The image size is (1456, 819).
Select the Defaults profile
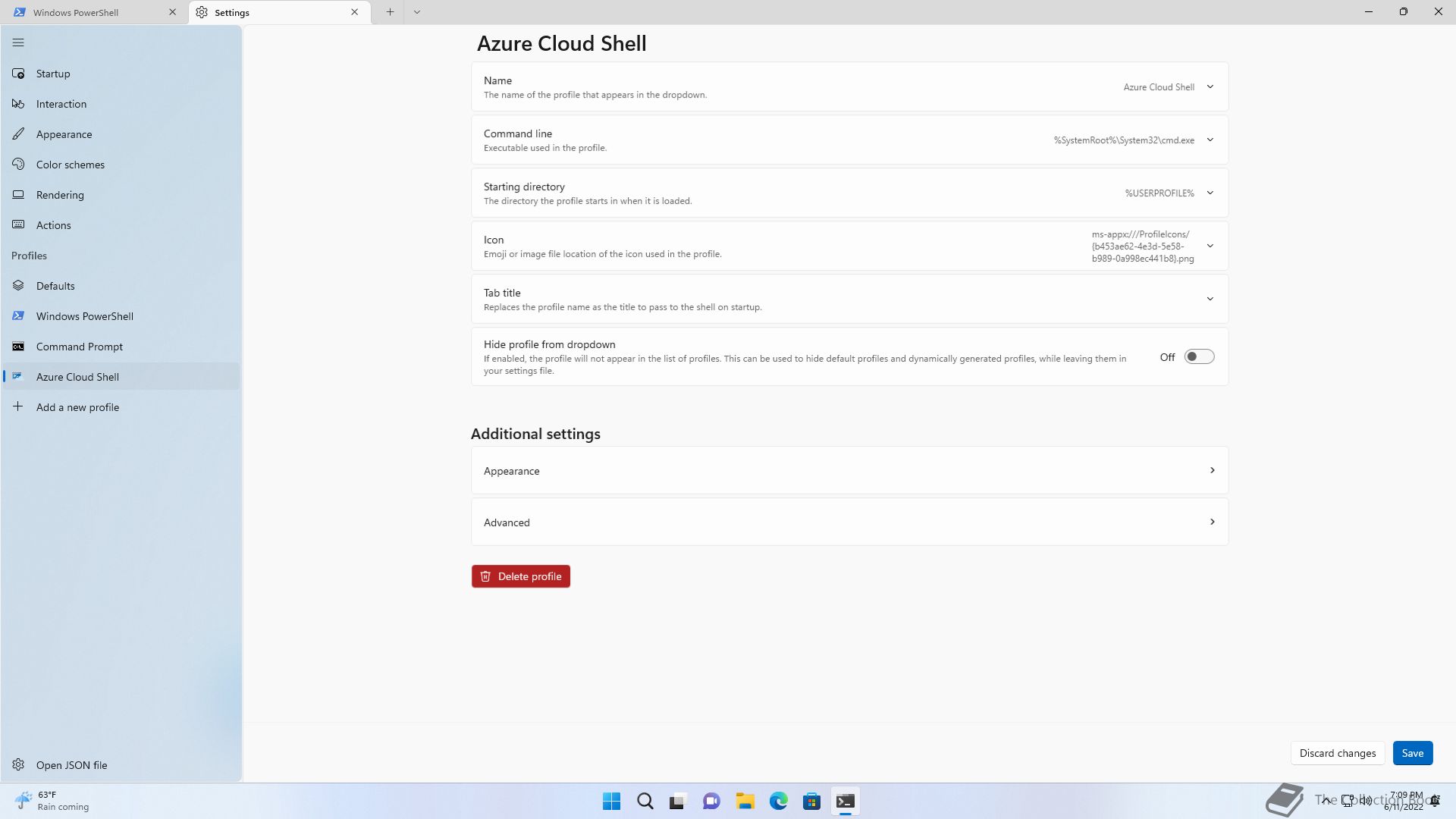pyautogui.click(x=121, y=286)
